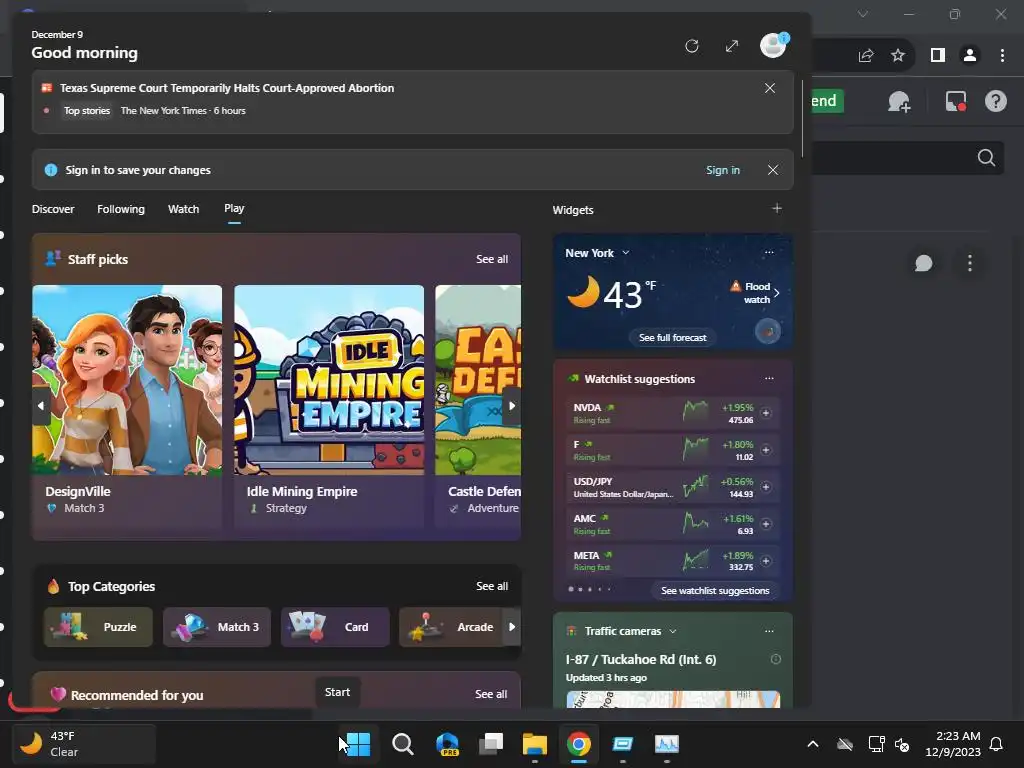Open the Idle Mining Empire game card
This screenshot has width=1024, height=768.
[x=329, y=406]
